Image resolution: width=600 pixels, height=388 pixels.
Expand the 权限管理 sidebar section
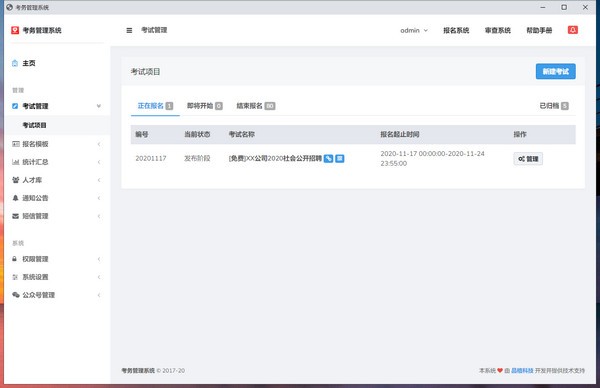57,259
